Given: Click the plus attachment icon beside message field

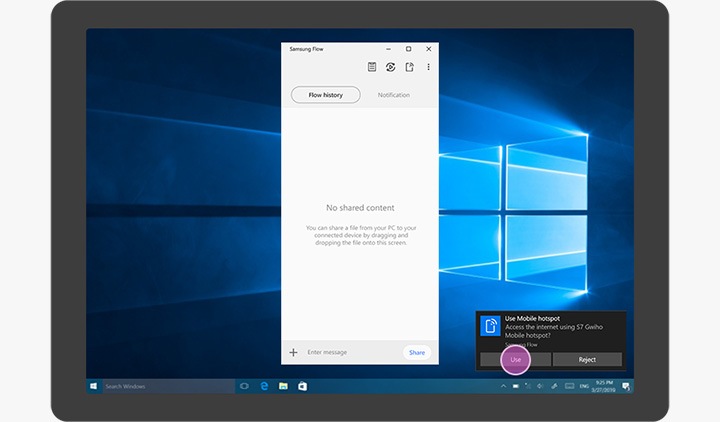Looking at the screenshot, I should click(x=293, y=352).
